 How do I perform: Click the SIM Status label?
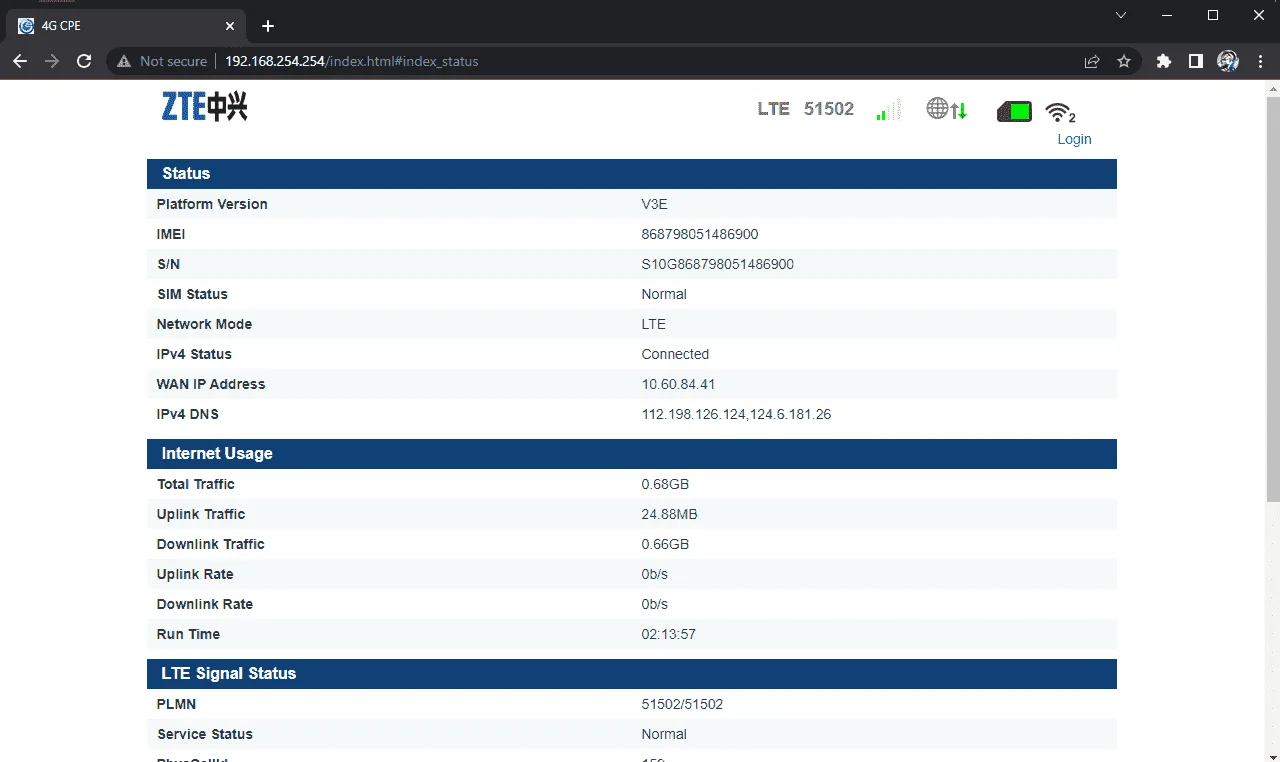pos(192,294)
